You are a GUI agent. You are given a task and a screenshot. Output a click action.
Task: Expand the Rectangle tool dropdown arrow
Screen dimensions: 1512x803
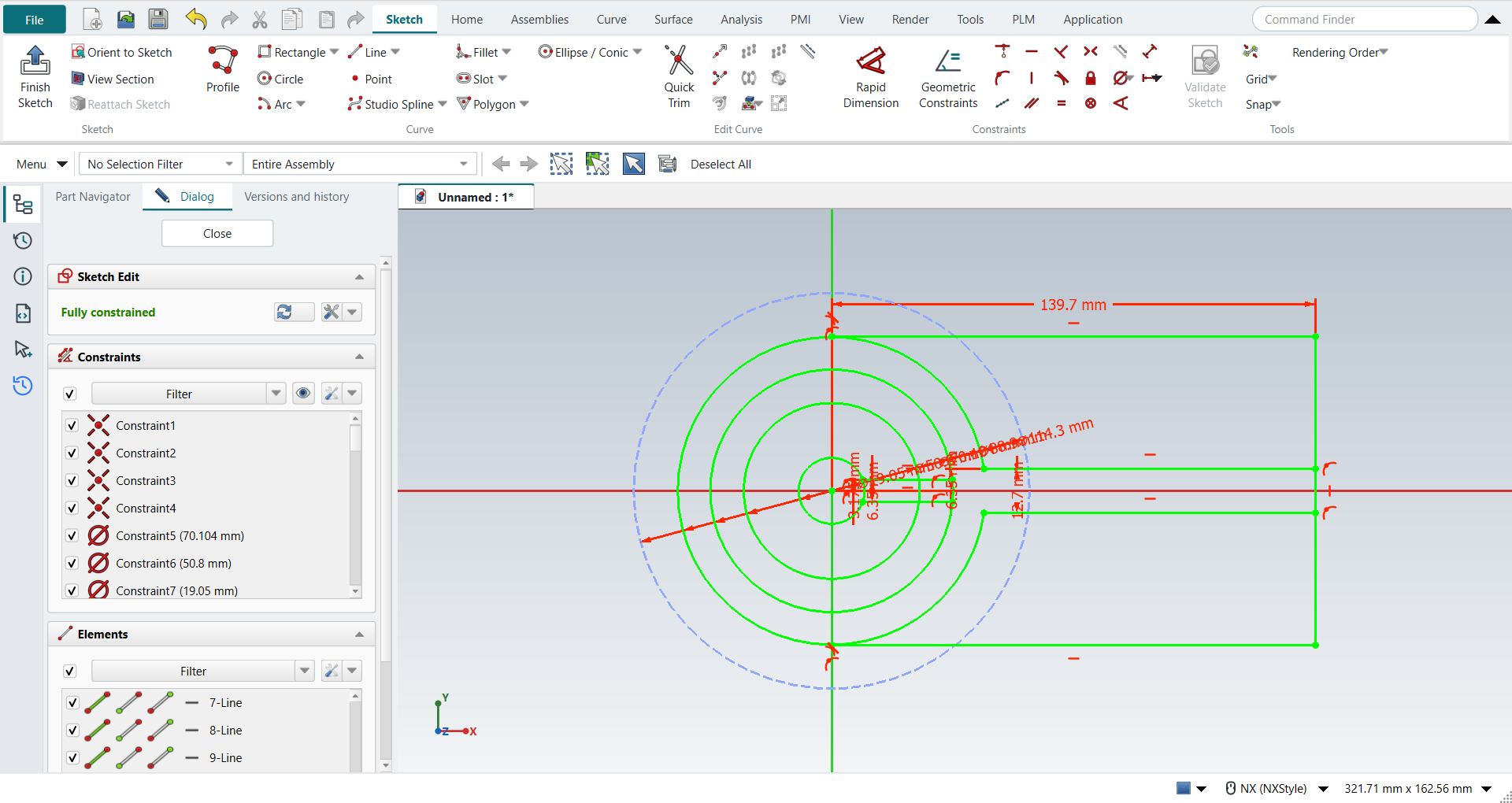click(335, 52)
